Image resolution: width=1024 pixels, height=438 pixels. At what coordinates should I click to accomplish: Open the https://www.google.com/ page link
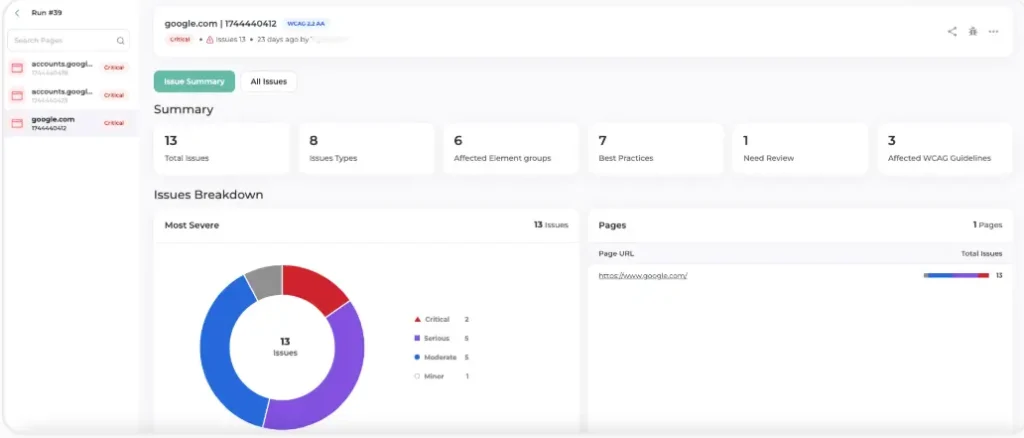pos(643,275)
